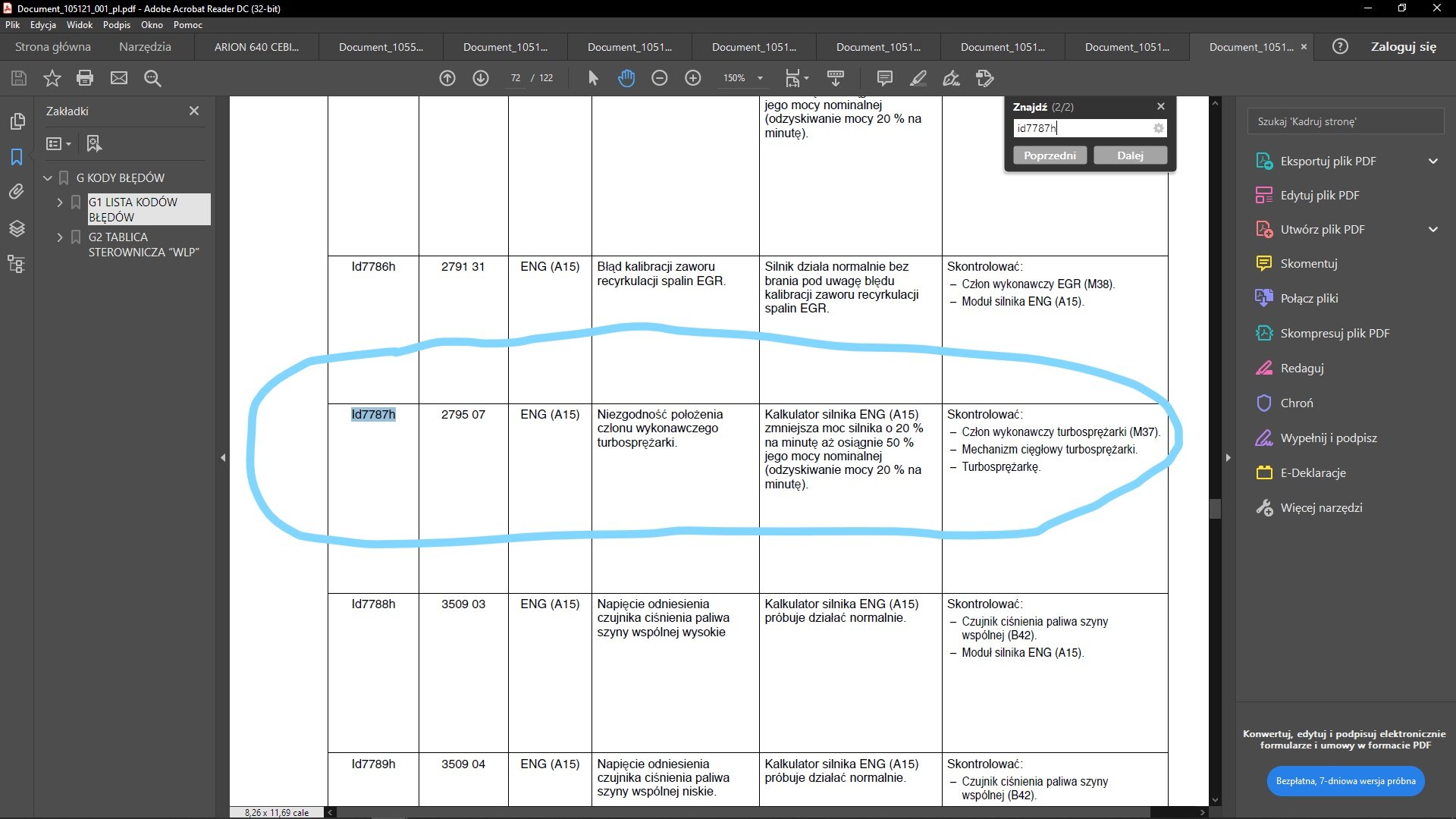
Task: Open the Attachments paperclip panel
Action: point(17,192)
